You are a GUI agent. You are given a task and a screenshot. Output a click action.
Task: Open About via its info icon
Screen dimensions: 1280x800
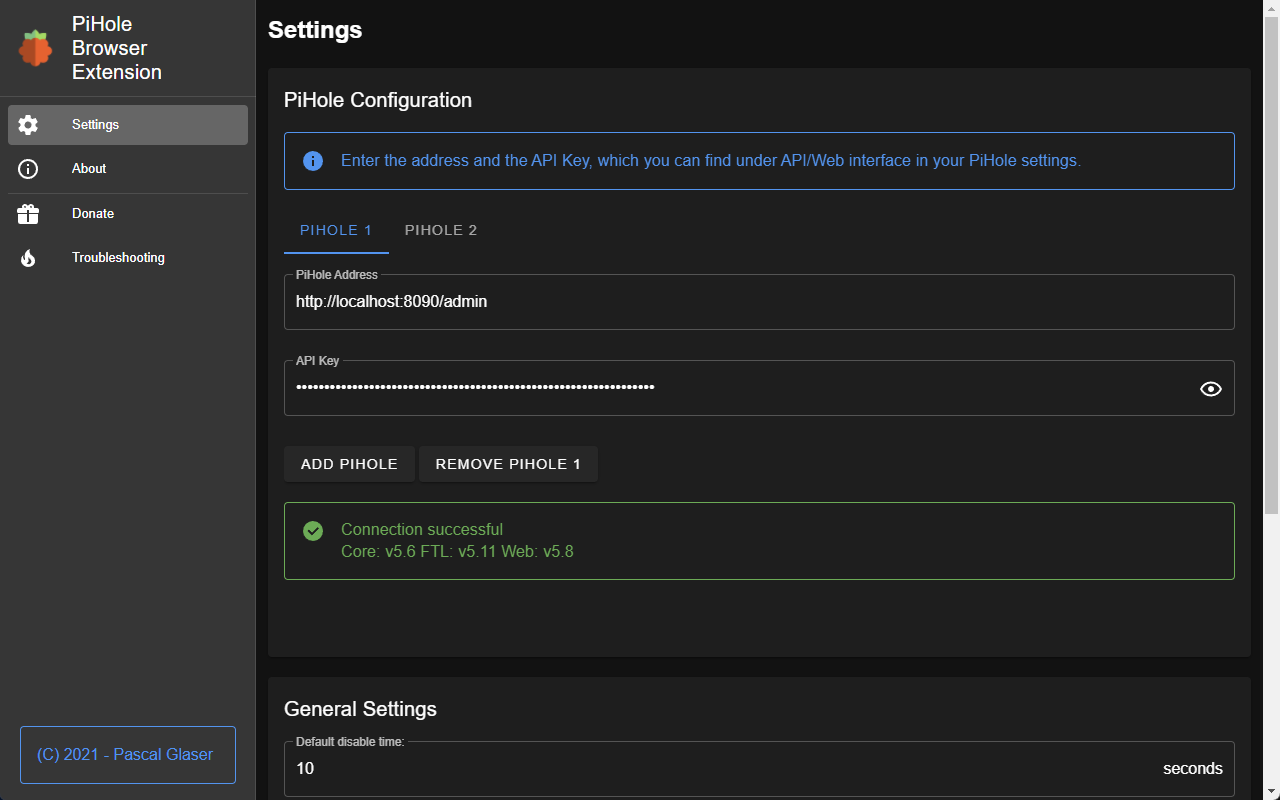[x=28, y=169]
